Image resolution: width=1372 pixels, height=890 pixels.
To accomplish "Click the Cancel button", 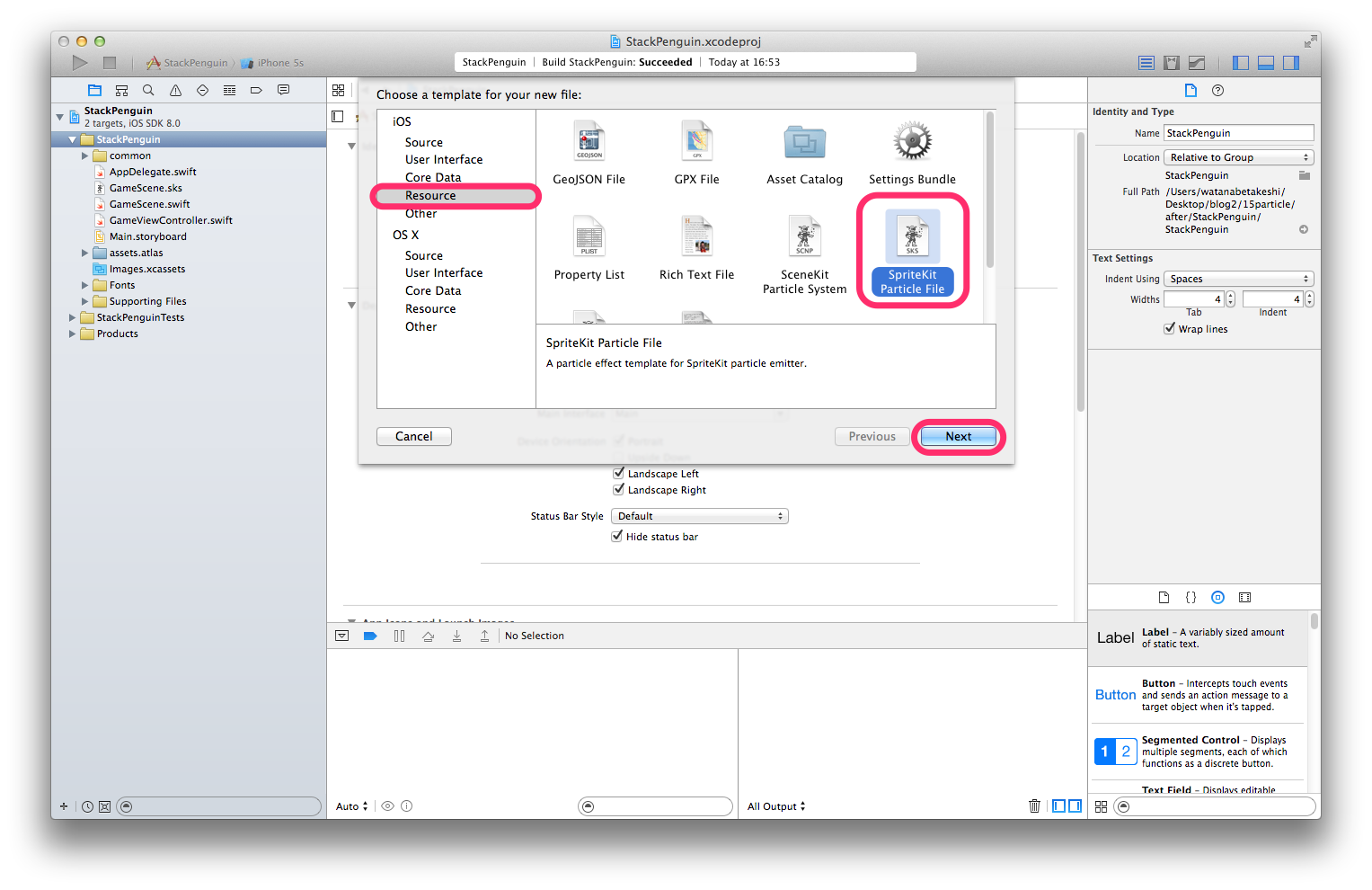I will point(413,436).
